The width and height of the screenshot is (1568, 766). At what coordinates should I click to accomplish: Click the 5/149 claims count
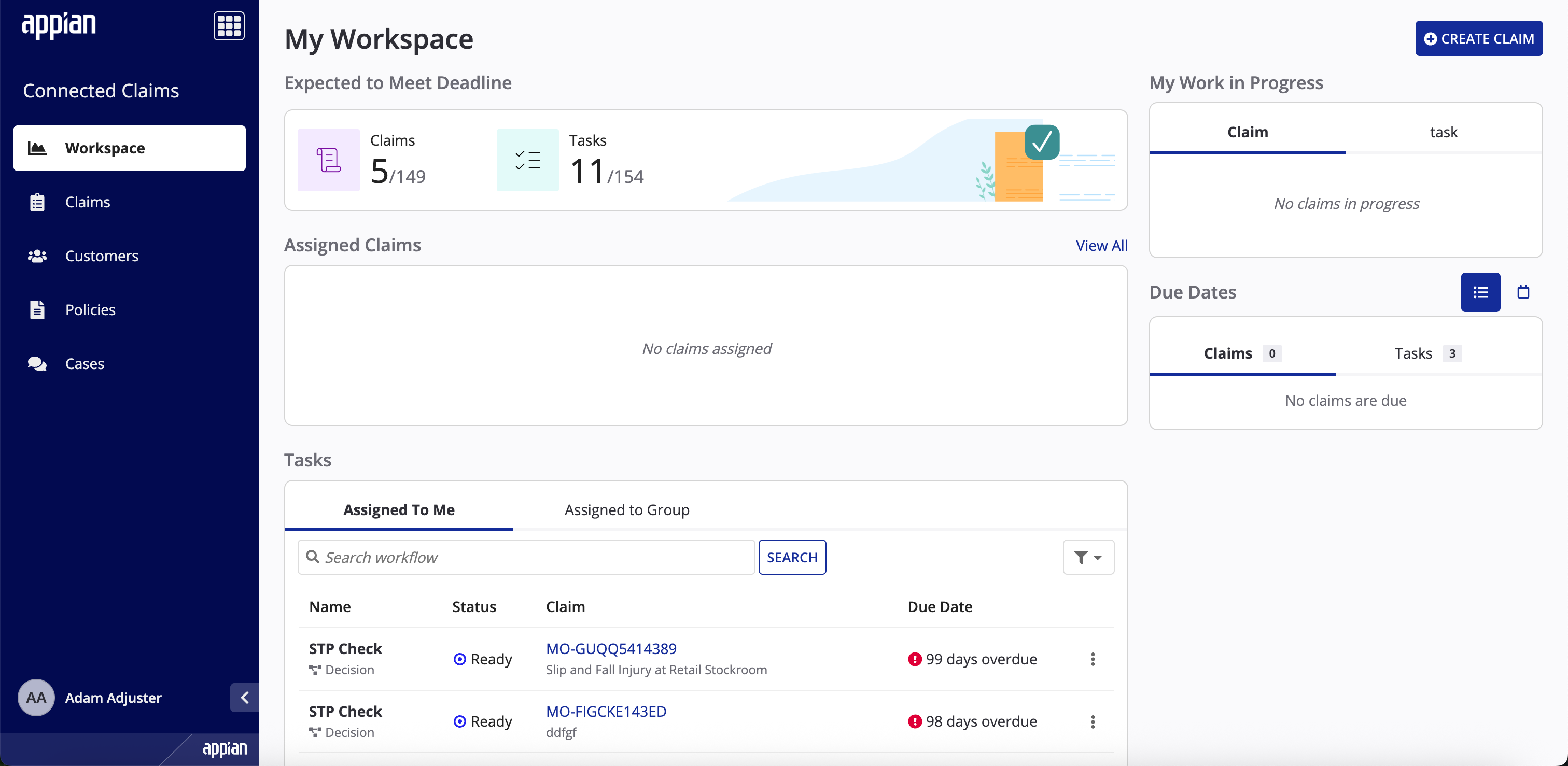398,171
